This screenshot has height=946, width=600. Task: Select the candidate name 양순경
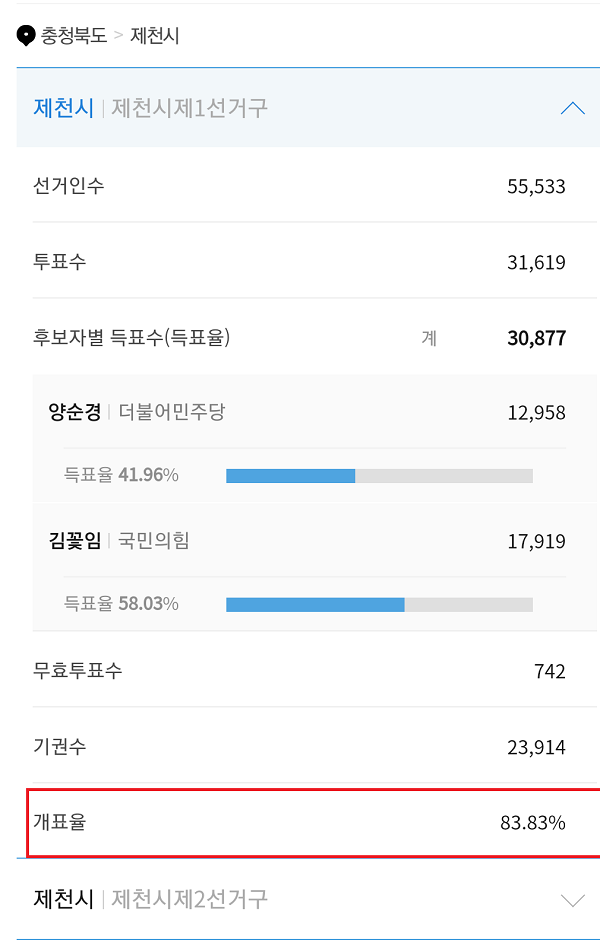pyautogui.click(x=75, y=412)
